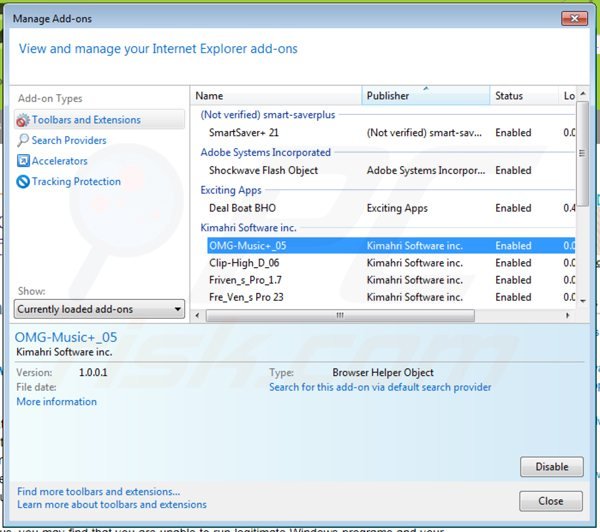This screenshot has width=600, height=532.
Task: Select the OMG-Music+_05 row in the list
Action: point(391,245)
